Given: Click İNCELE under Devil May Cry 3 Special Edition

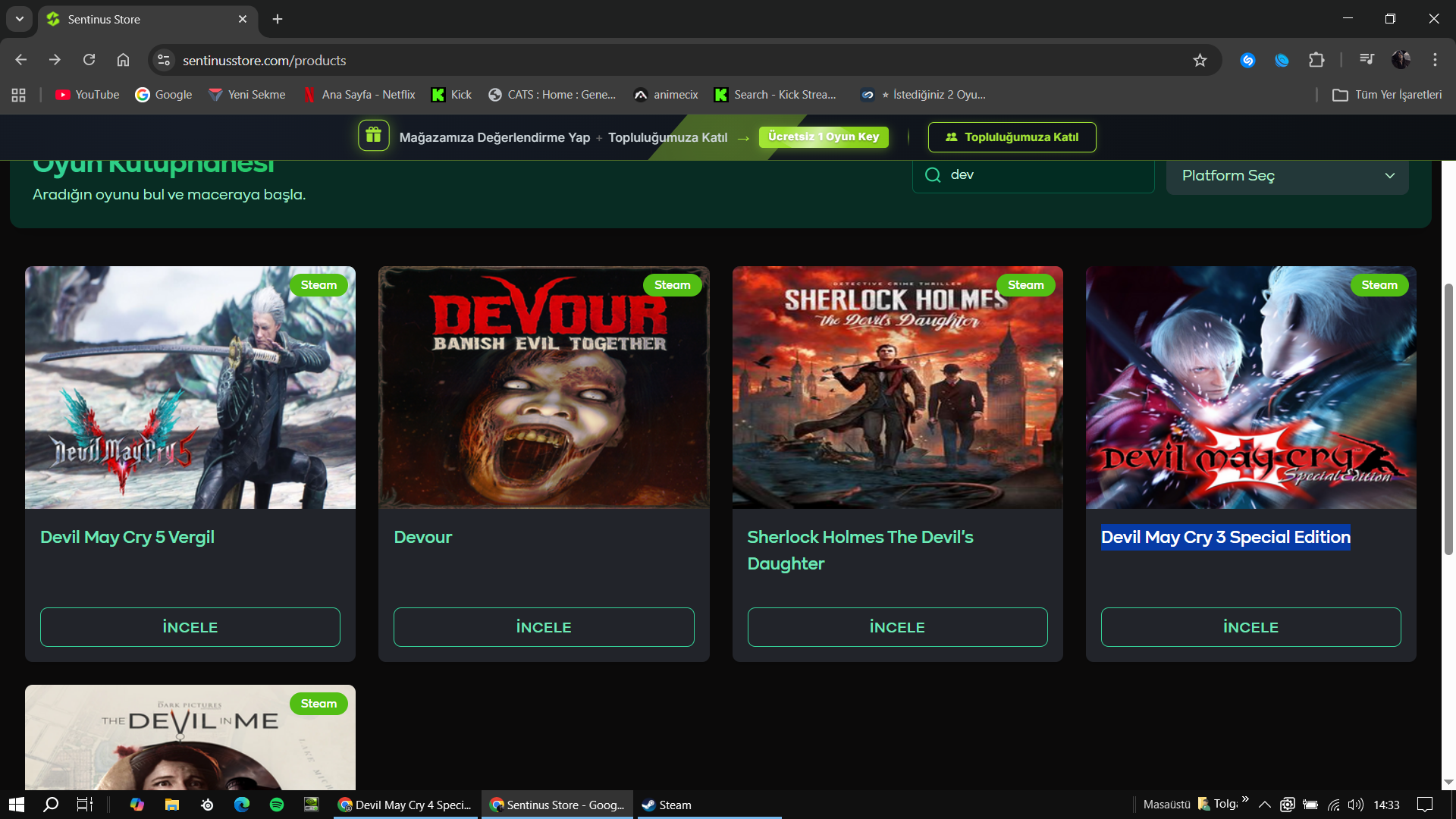Looking at the screenshot, I should click(x=1251, y=627).
